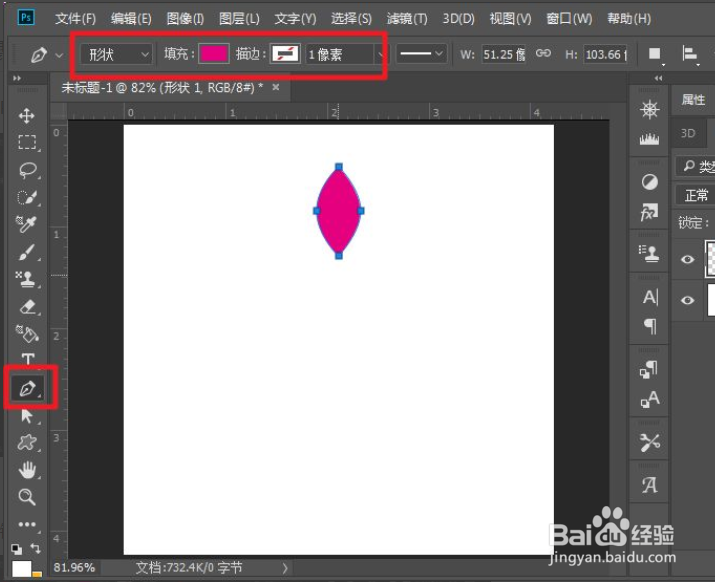Image resolution: width=715 pixels, height=582 pixels.
Task: Open the 帮助(H) menu
Action: pos(629,19)
